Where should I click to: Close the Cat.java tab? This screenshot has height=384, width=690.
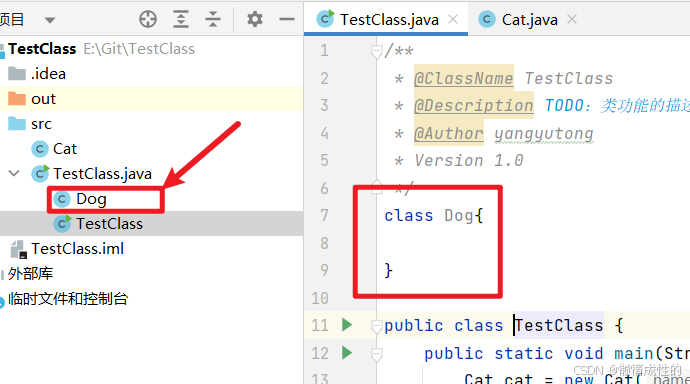[572, 19]
